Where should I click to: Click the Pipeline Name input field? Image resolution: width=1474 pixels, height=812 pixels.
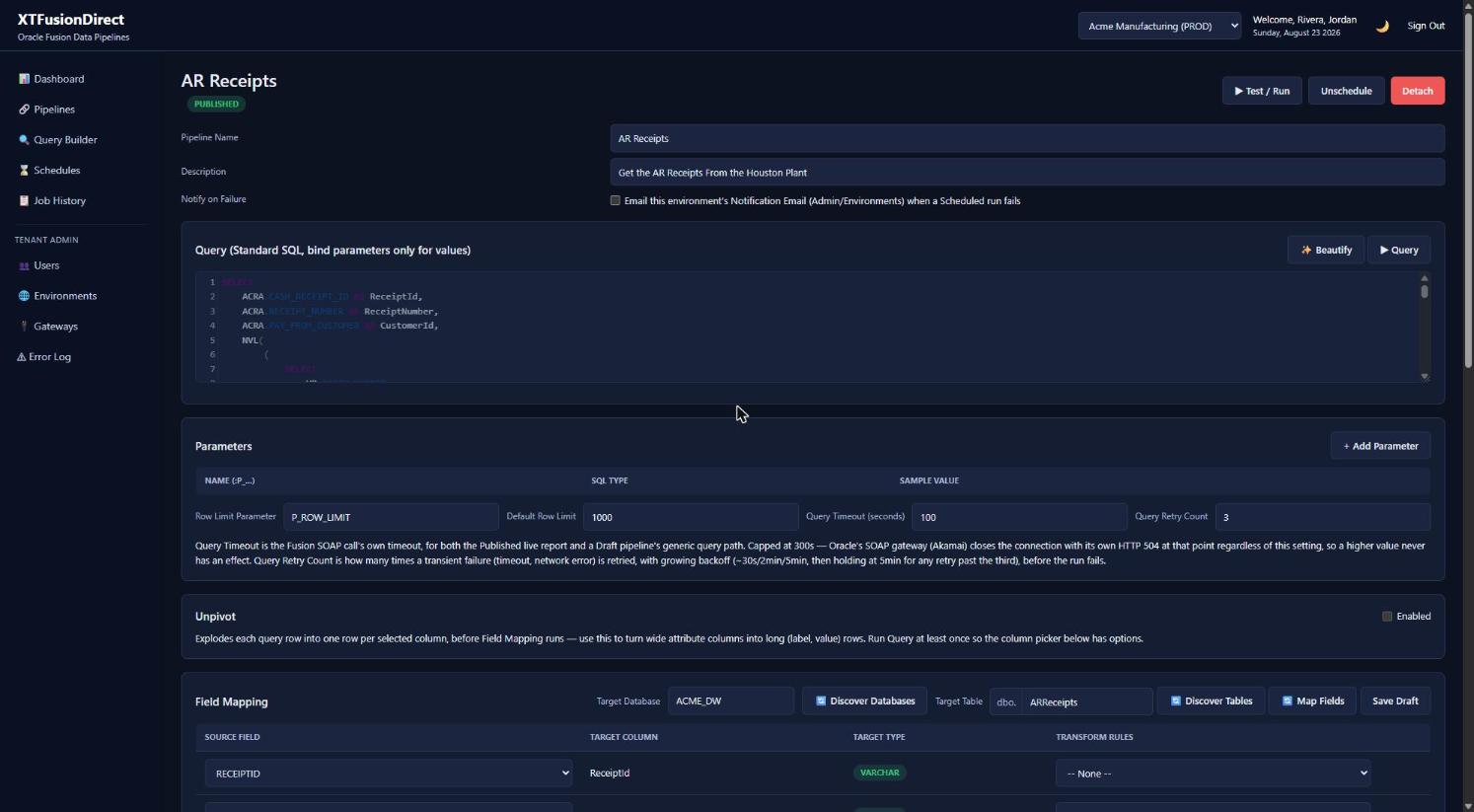coord(1027,138)
